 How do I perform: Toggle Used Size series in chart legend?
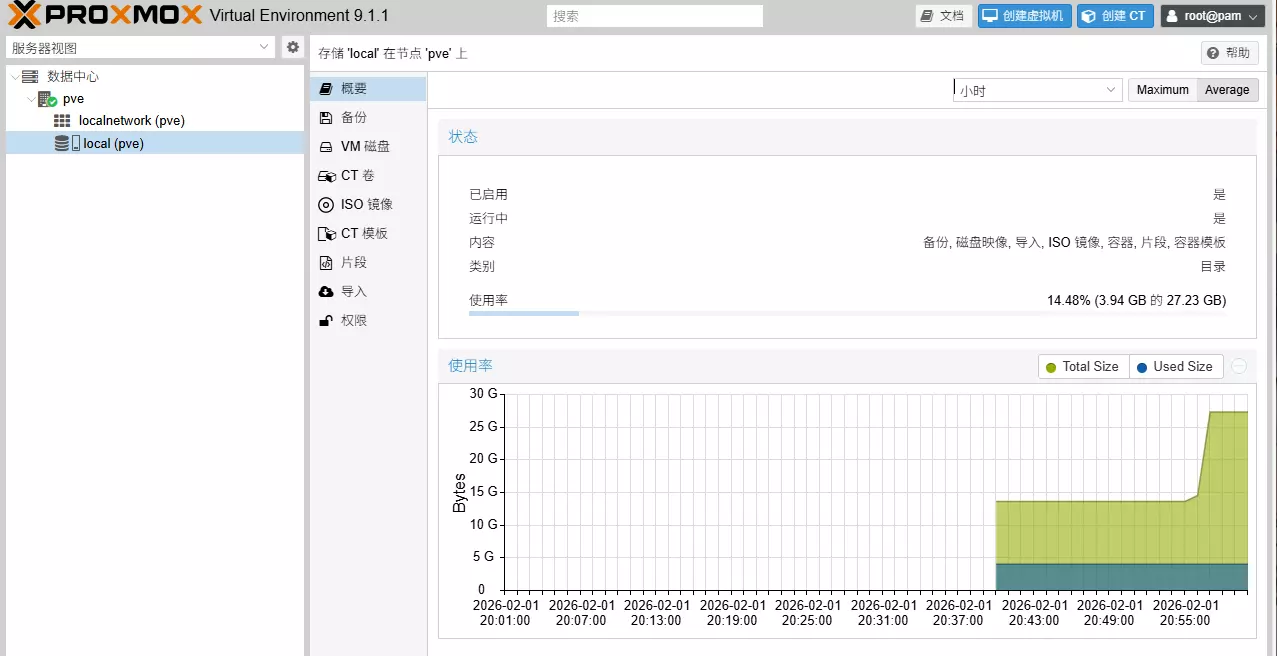coord(1175,367)
